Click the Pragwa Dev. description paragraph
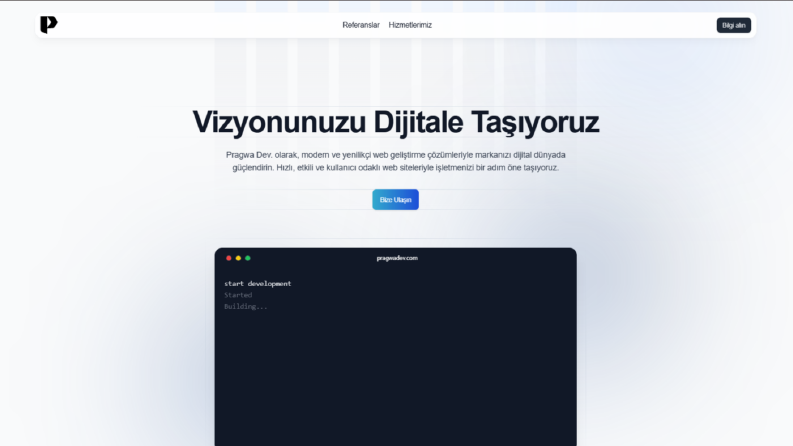 [x=395, y=161]
